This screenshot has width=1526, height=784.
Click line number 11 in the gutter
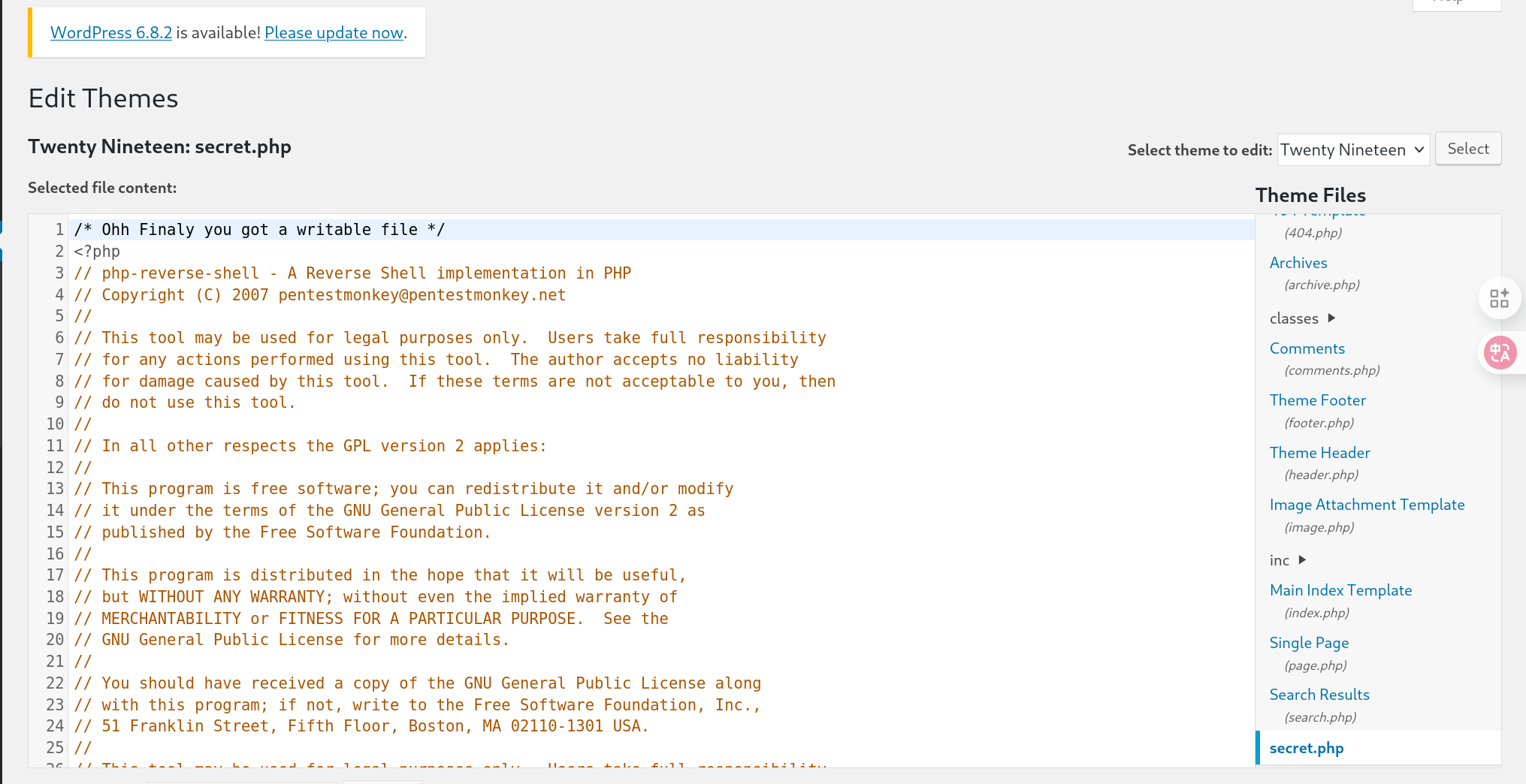tap(55, 446)
